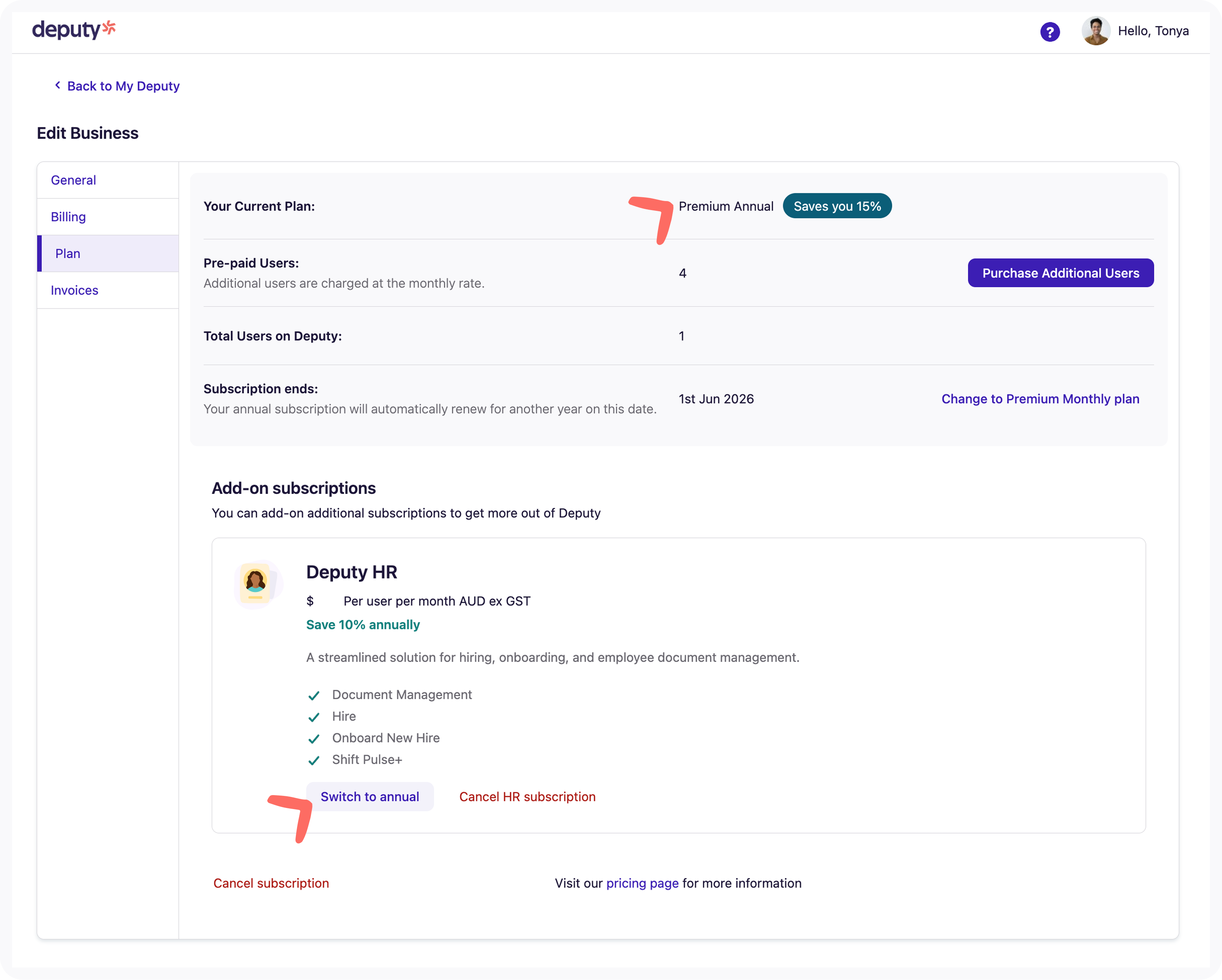This screenshot has height=980, width=1222.
Task: Open the help question mark icon
Action: pyautogui.click(x=1050, y=32)
